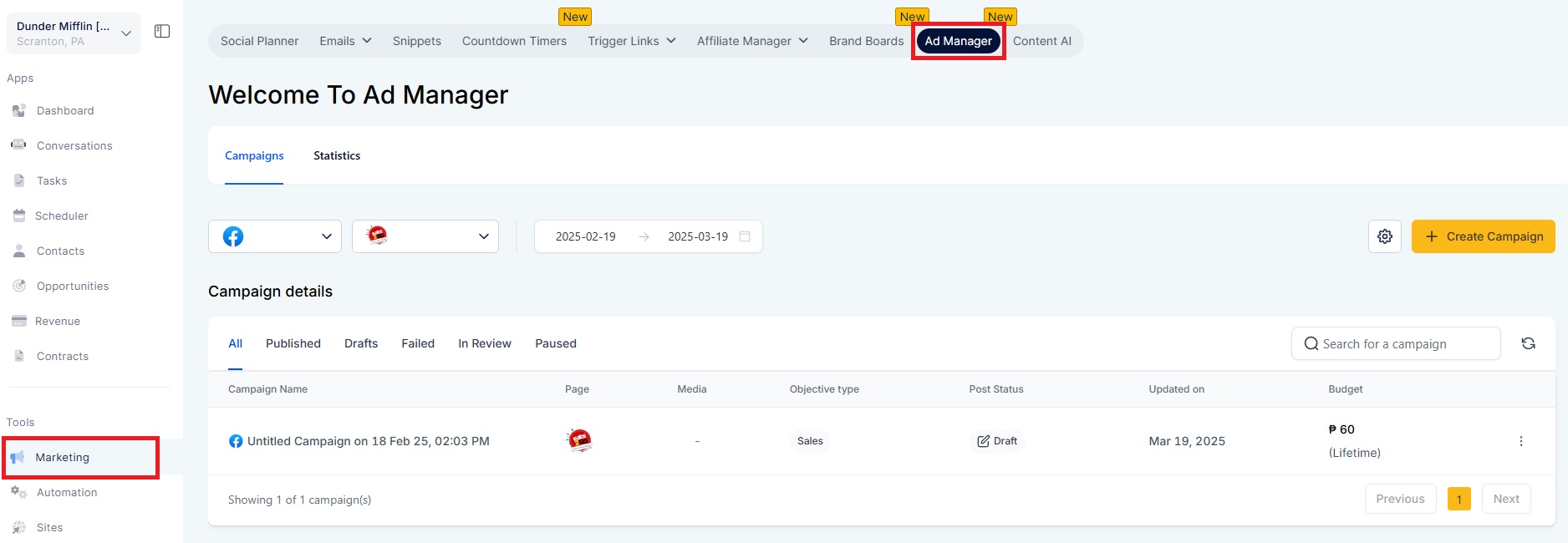This screenshot has width=1568, height=543.
Task: Filter campaigns by Failed
Action: click(x=418, y=343)
